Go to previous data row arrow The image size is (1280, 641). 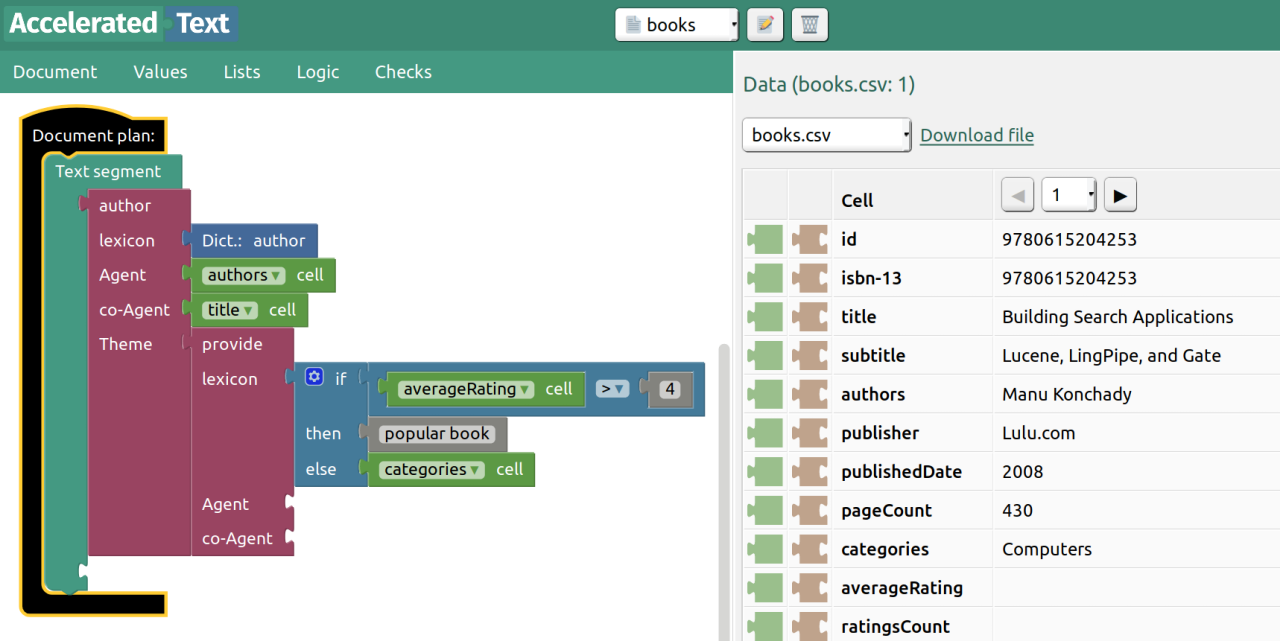tap(1018, 196)
